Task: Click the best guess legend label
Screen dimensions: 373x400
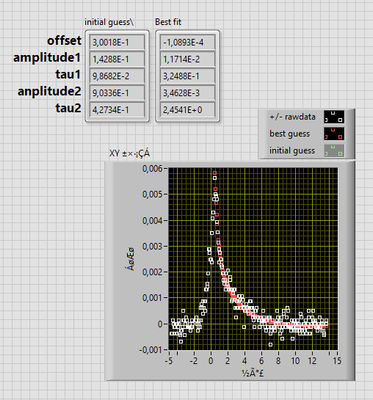Action: coord(290,134)
